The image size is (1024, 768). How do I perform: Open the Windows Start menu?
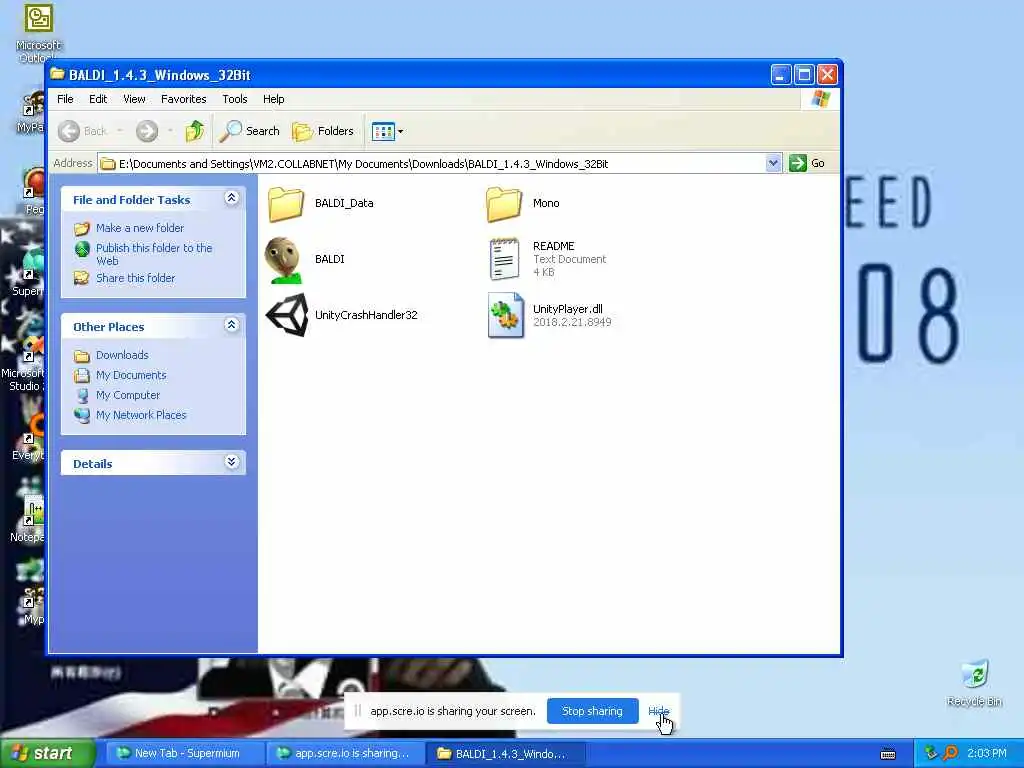click(47, 754)
